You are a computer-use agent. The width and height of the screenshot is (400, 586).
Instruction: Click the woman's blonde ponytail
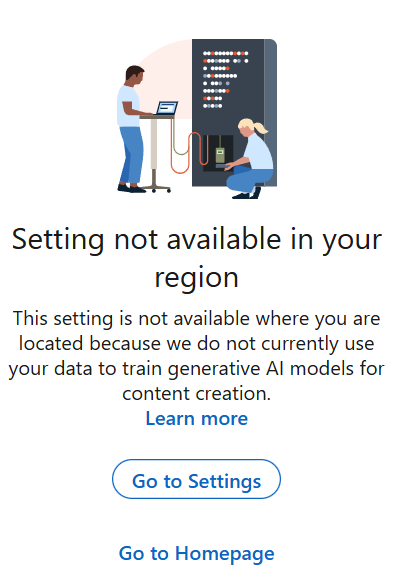(260, 127)
